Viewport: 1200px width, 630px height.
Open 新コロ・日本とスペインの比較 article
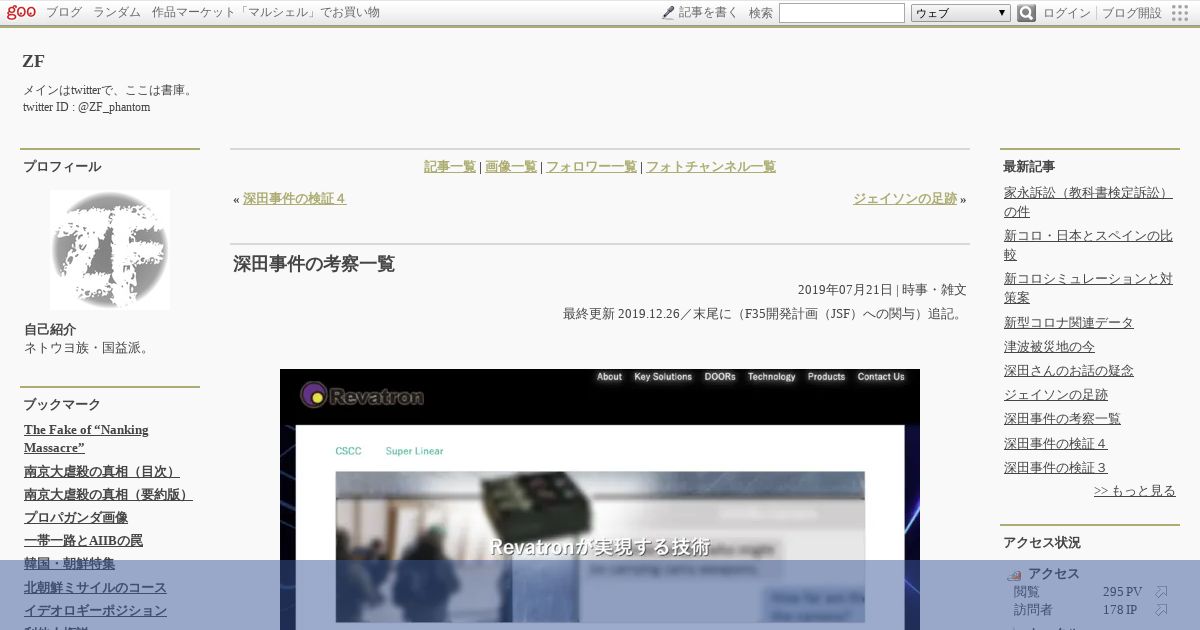click(x=1088, y=245)
